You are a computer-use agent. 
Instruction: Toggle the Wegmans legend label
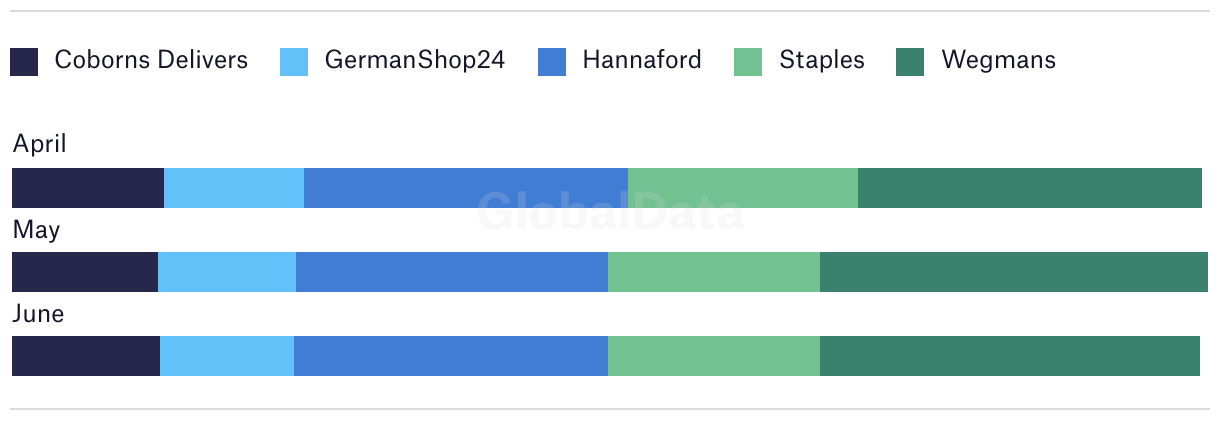[998, 61]
